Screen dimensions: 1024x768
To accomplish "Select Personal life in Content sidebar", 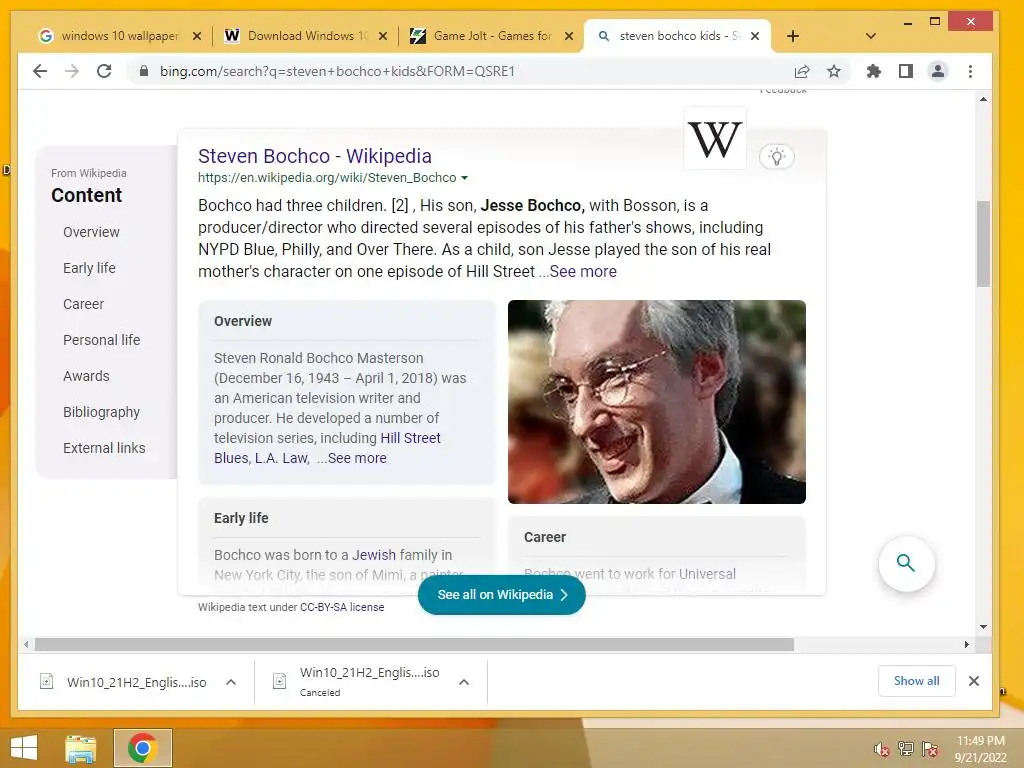I will pos(102,340).
